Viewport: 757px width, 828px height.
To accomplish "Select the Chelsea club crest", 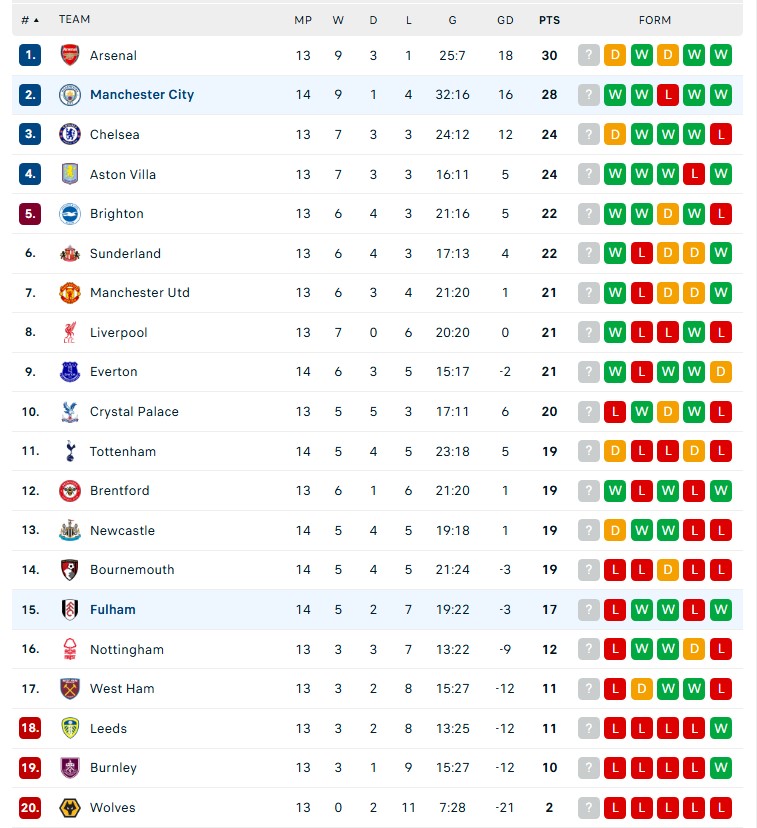I will pyautogui.click(x=69, y=134).
